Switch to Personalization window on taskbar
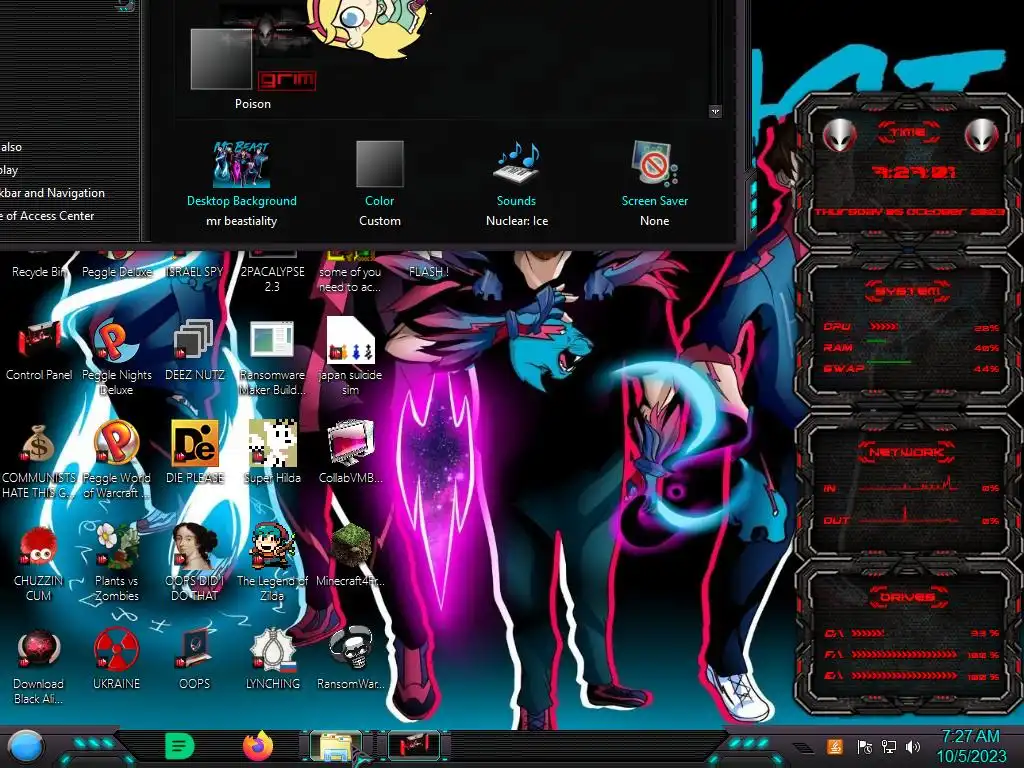The width and height of the screenshot is (1024, 768). tap(414, 746)
